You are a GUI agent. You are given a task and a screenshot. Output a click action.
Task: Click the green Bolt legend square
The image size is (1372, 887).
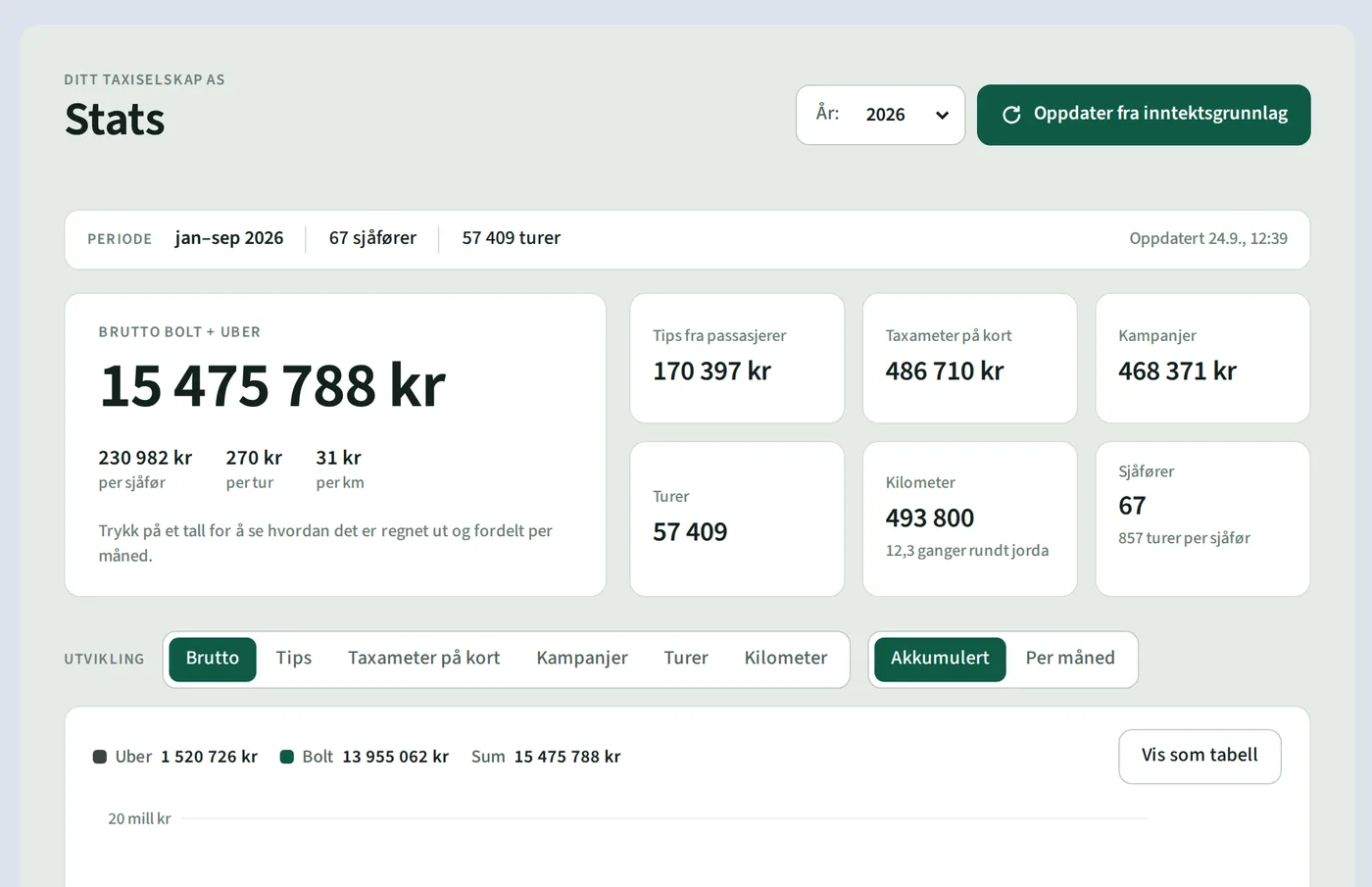[287, 757]
